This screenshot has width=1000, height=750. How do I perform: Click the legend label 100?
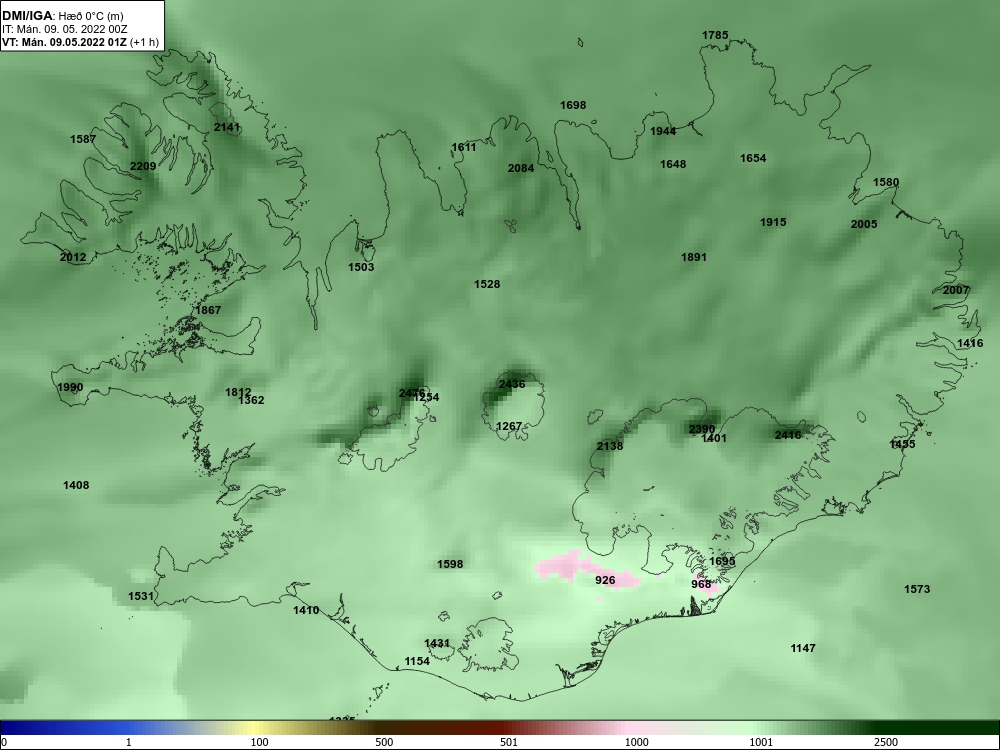(x=259, y=743)
